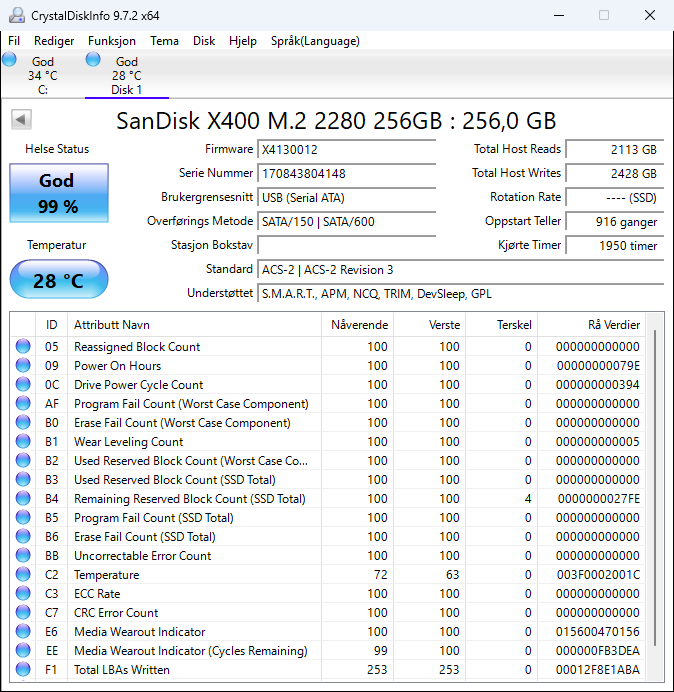Screen dimensions: 674x692
Task: Click the serial number field 170843804148
Action: click(347, 173)
